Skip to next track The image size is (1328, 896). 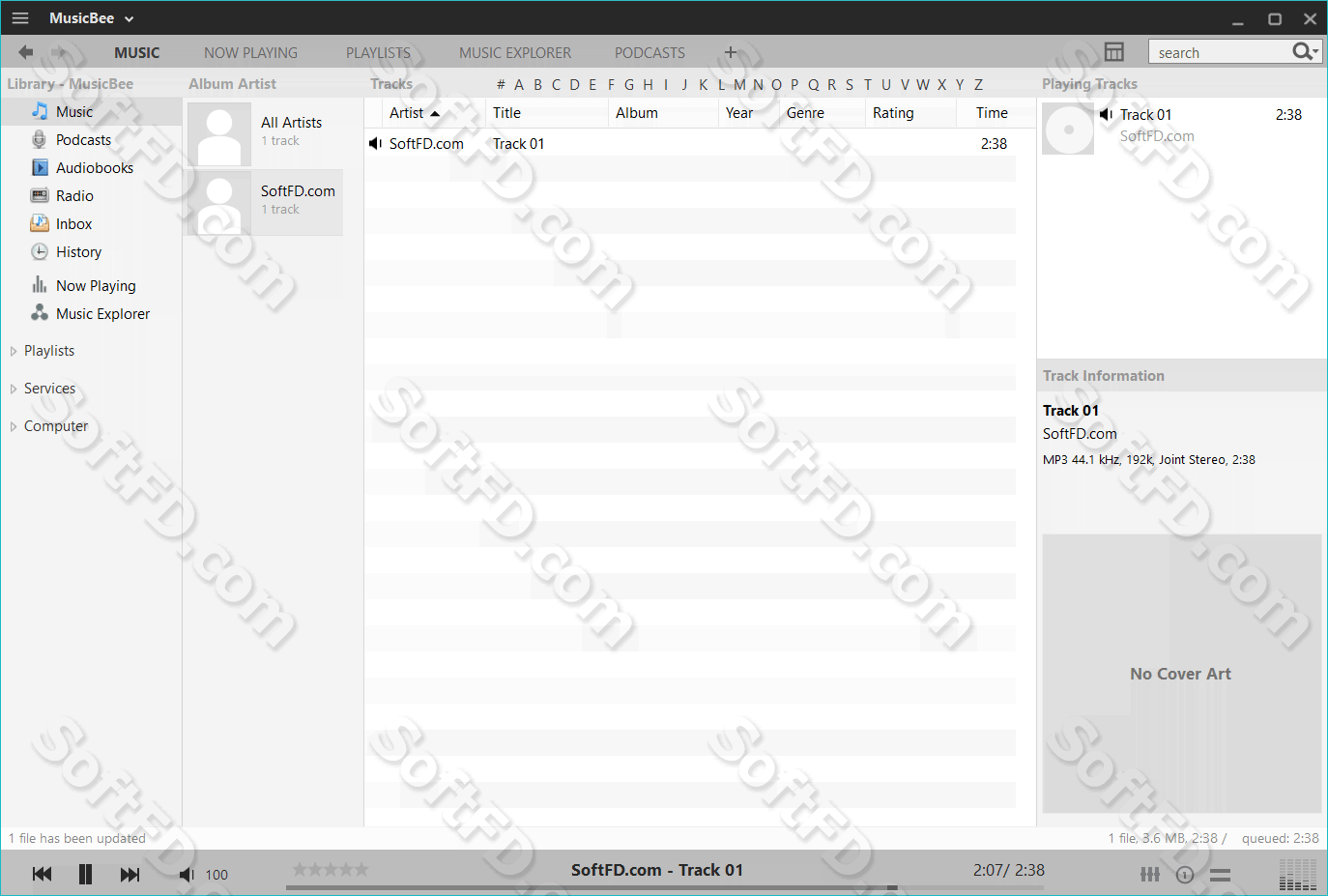tap(130, 875)
